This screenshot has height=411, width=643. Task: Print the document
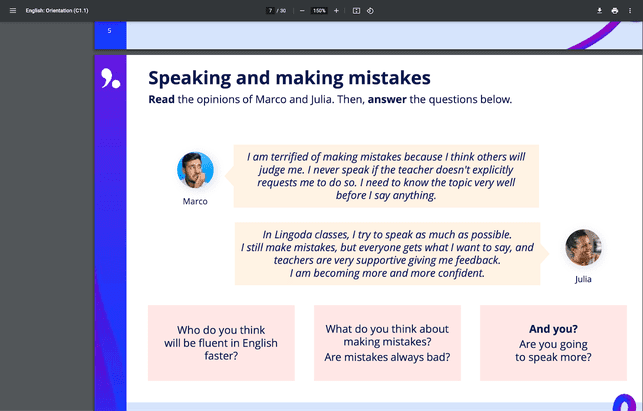[x=615, y=10]
